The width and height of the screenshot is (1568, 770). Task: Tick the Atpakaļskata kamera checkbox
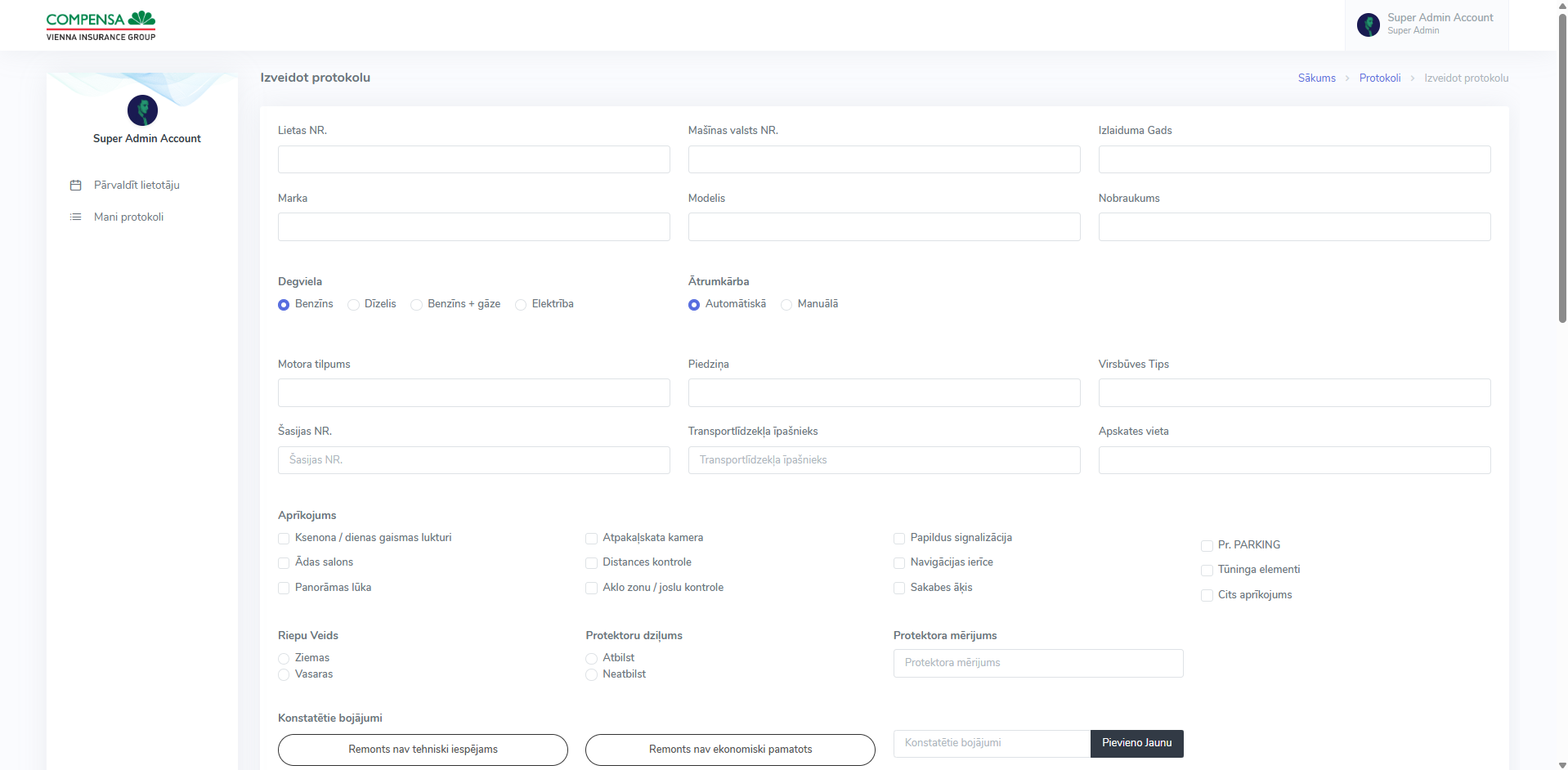point(591,539)
